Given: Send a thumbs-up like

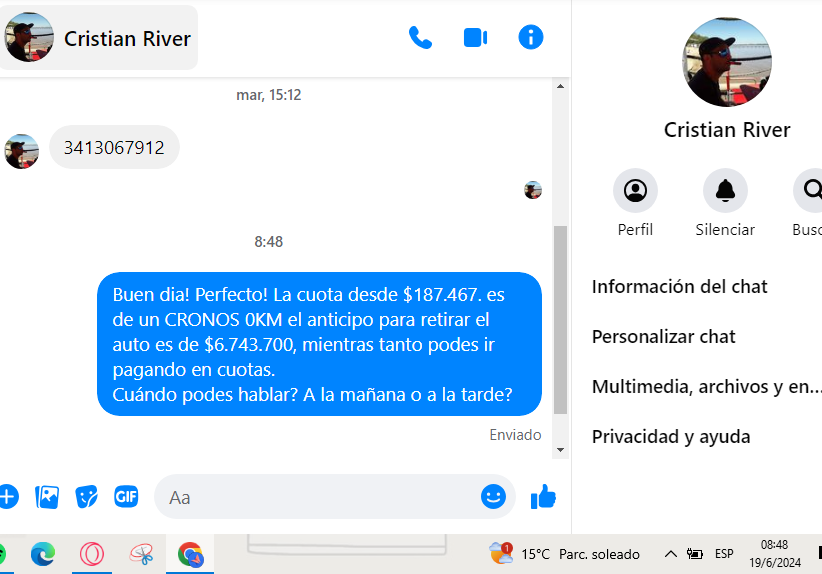Looking at the screenshot, I should 543,496.
